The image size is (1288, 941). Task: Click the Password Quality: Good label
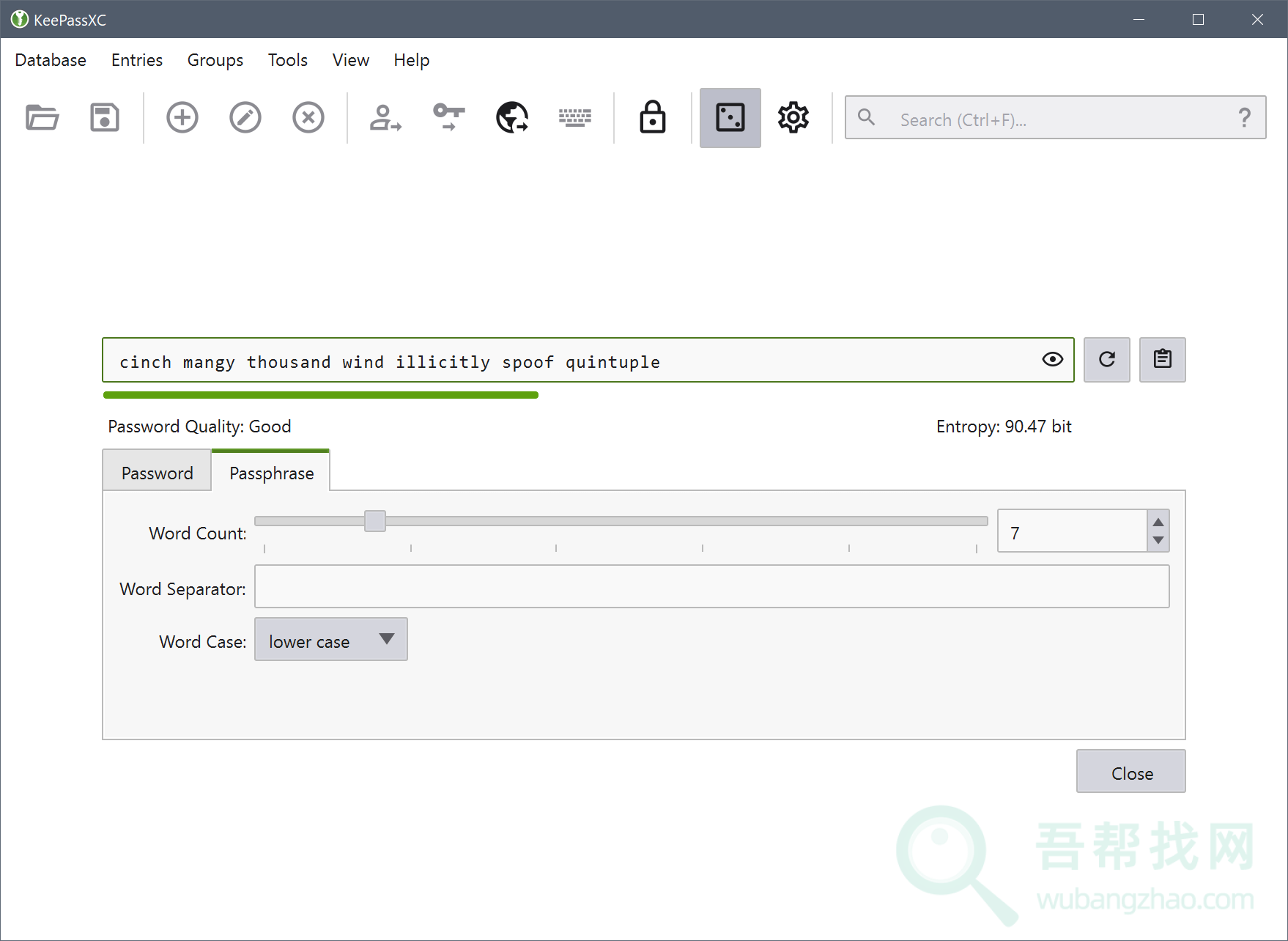click(199, 427)
